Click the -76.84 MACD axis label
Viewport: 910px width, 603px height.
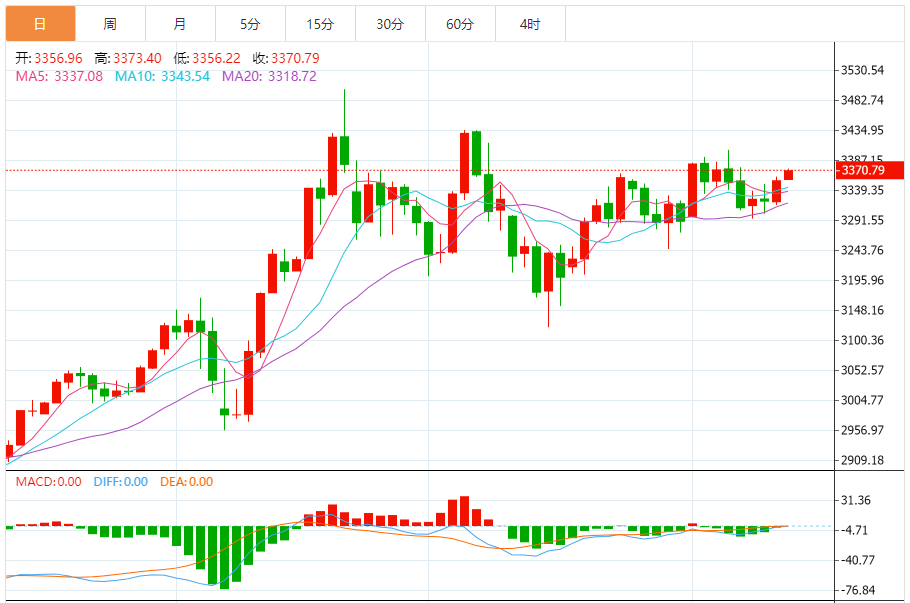pos(857,590)
